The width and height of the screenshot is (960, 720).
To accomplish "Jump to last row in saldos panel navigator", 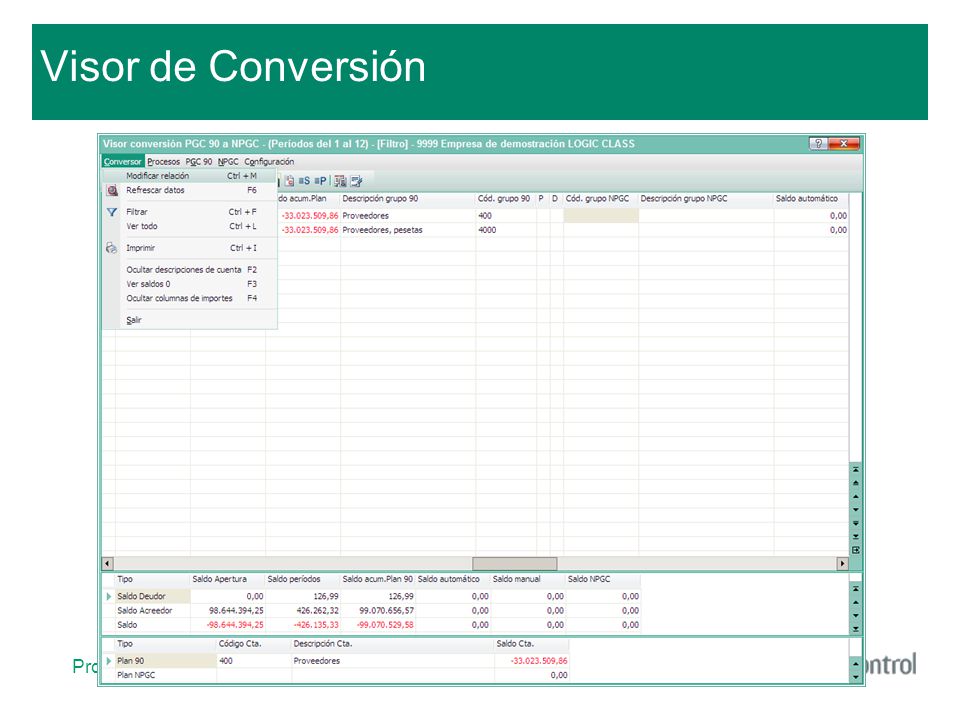I will 856,629.
